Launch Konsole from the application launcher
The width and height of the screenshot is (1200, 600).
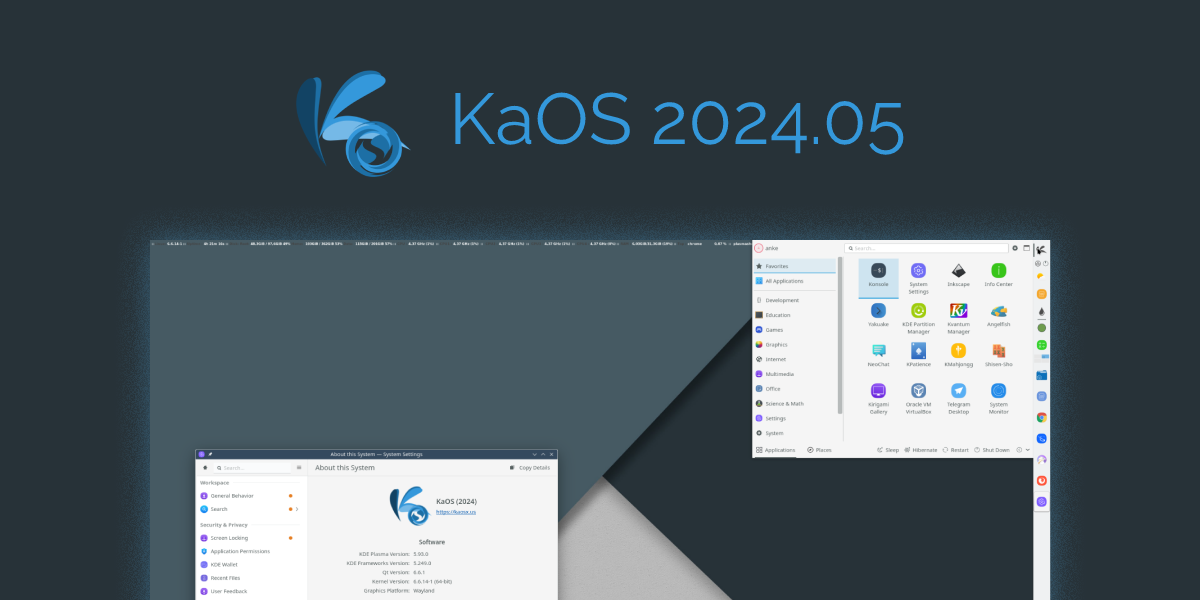tap(878, 271)
